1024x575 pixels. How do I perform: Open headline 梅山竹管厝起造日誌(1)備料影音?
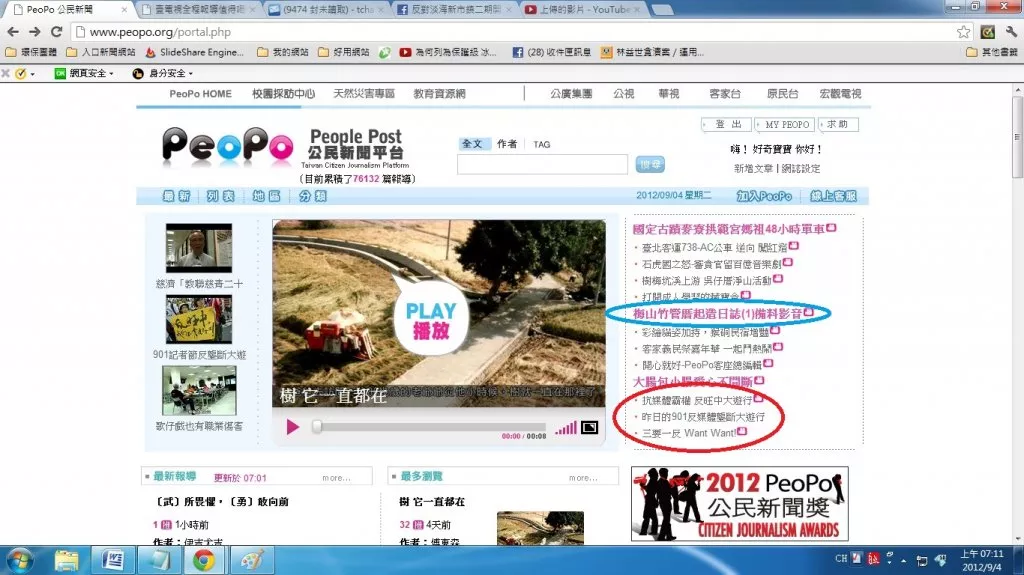[x=717, y=314]
